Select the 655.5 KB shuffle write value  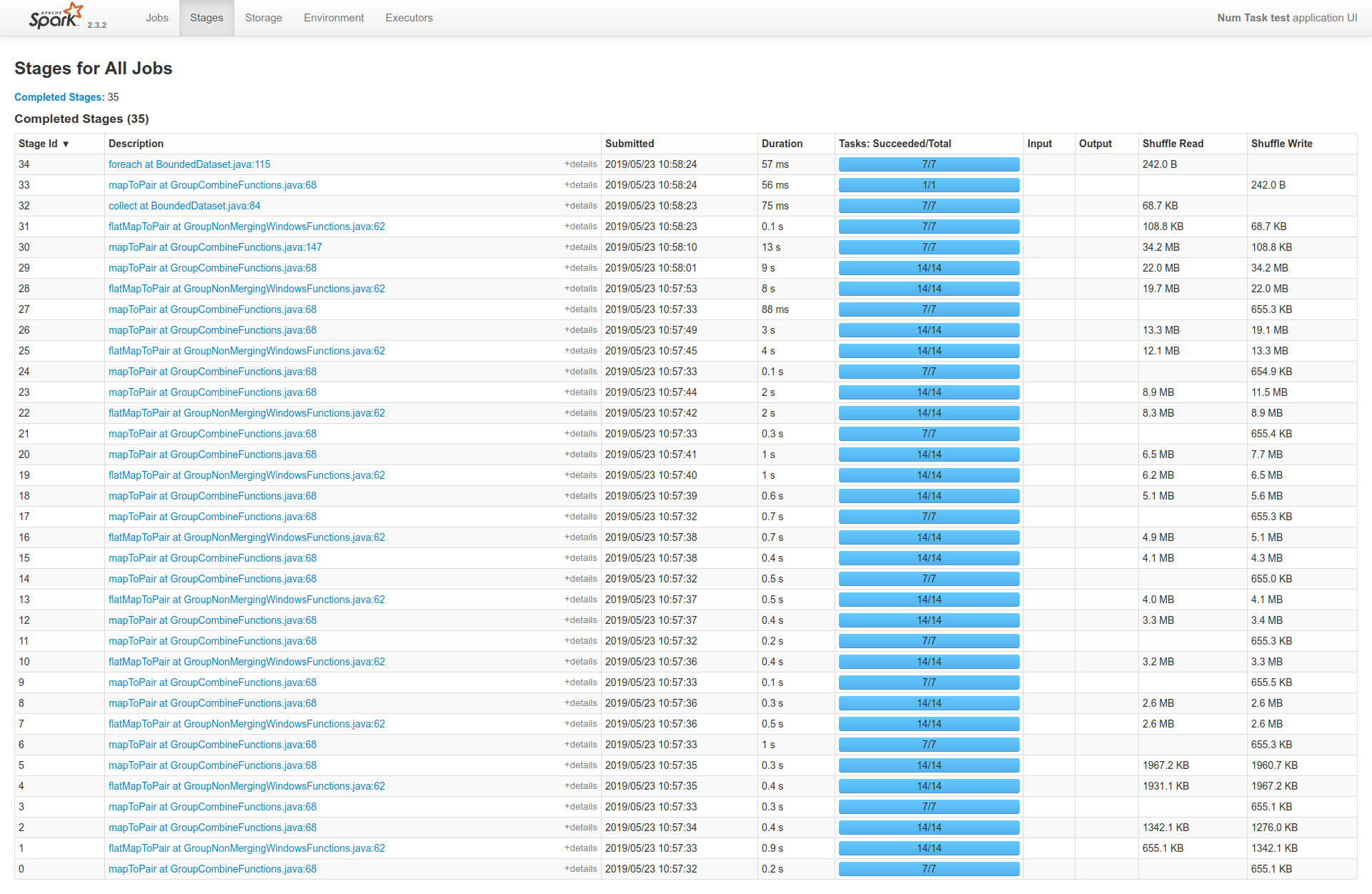click(x=1272, y=682)
